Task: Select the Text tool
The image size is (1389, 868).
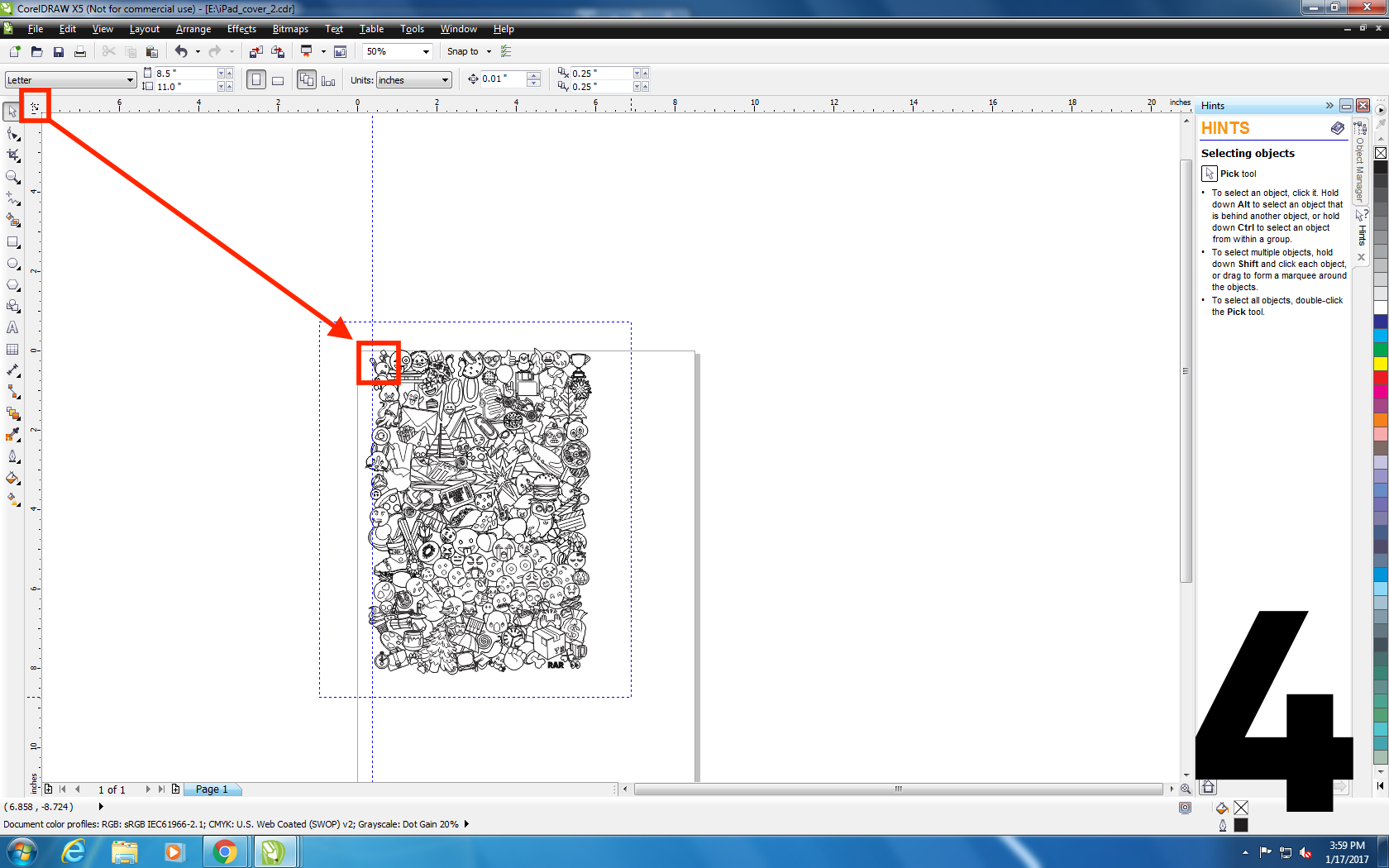Action: pyautogui.click(x=12, y=328)
